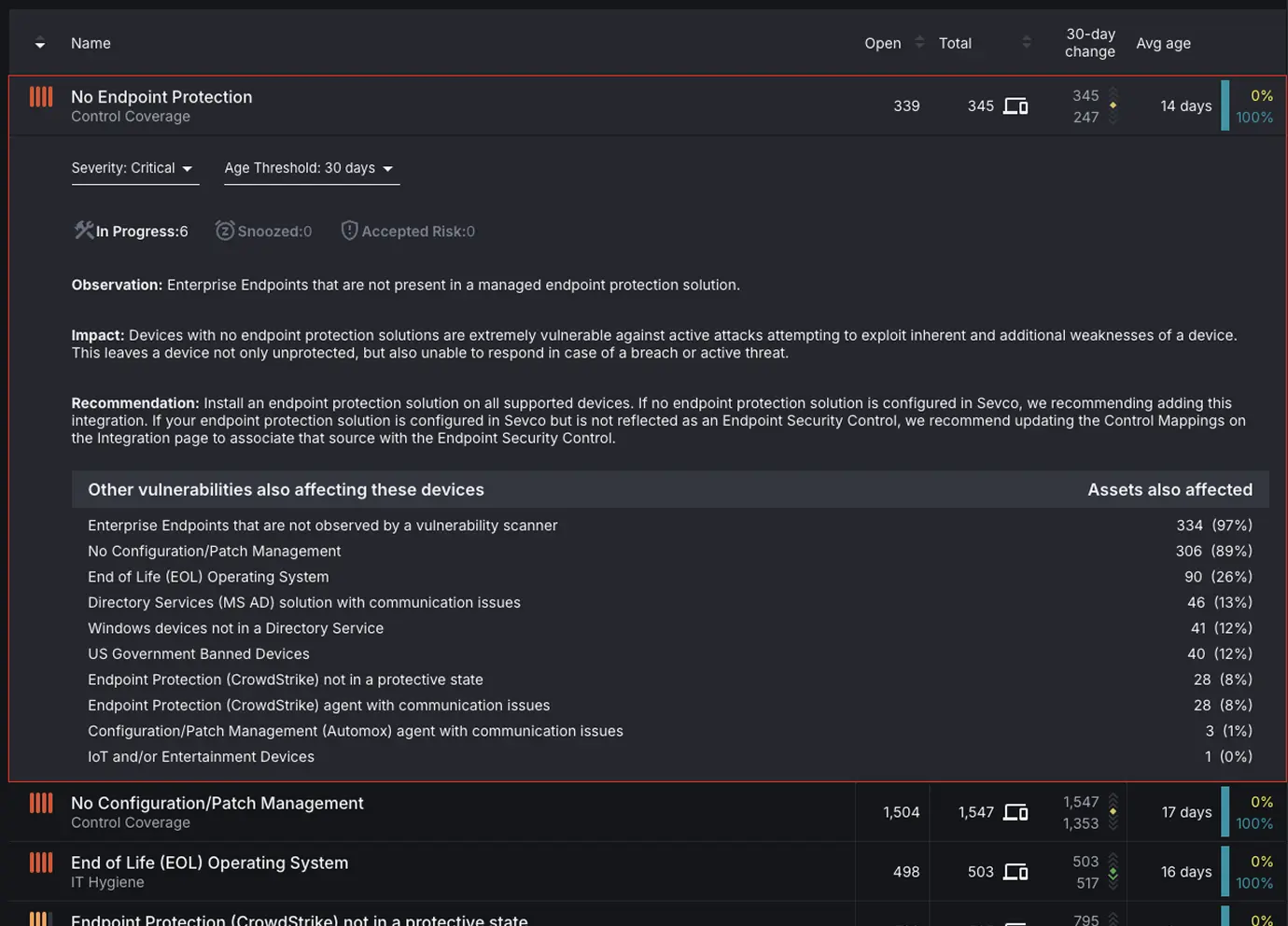The height and width of the screenshot is (926, 1288).
Task: Click the 306 (89%) assets affected value
Action: (1213, 551)
